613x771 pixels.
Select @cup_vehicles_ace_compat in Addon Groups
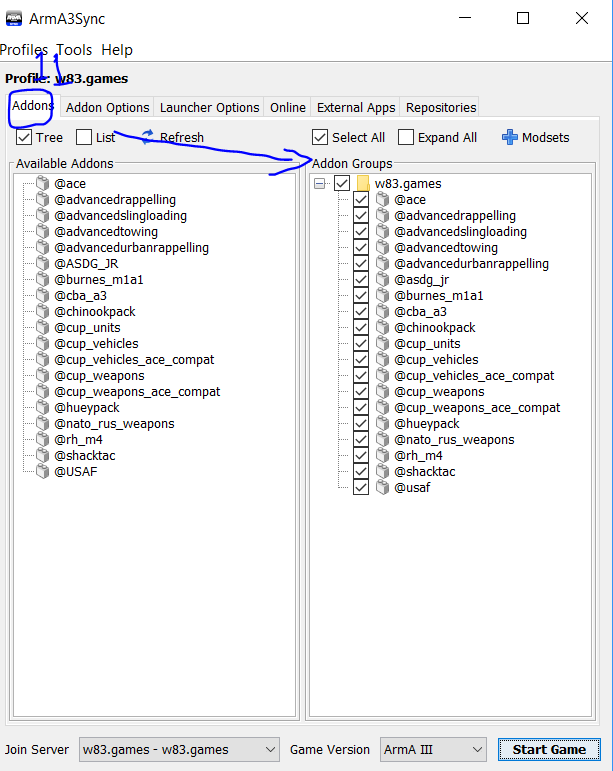point(474,375)
